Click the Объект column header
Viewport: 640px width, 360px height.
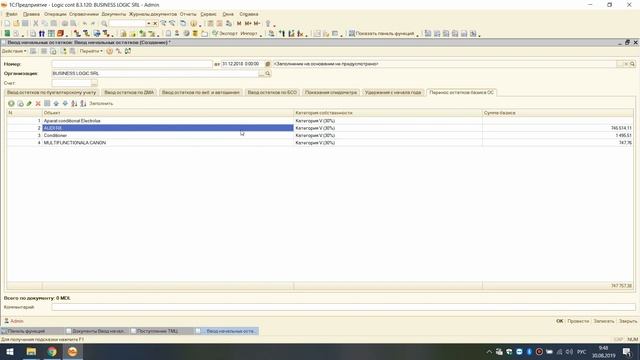(x=168, y=113)
